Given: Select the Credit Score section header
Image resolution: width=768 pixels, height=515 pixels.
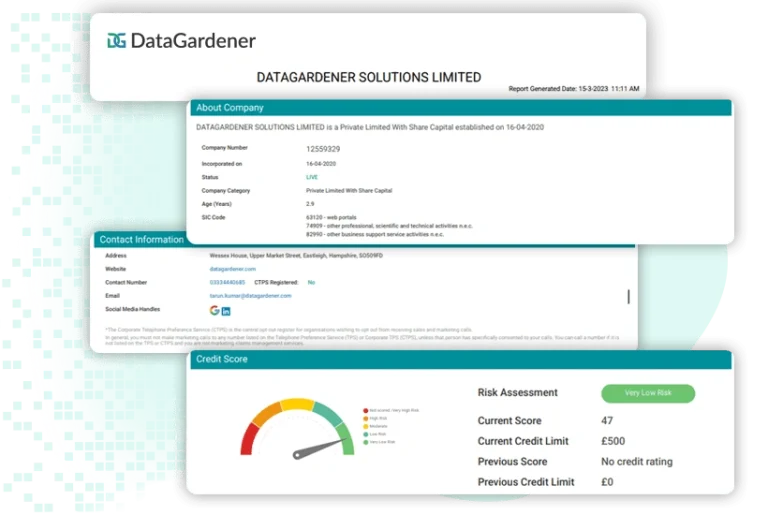Looking at the screenshot, I should 461,359.
